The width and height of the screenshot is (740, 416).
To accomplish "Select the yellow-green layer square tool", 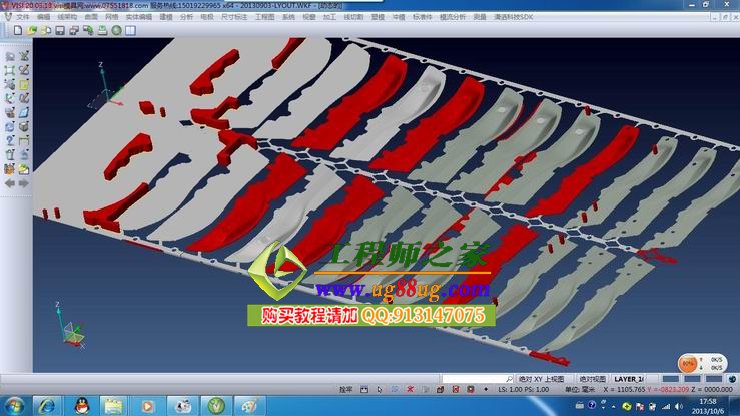I will coord(24,85).
